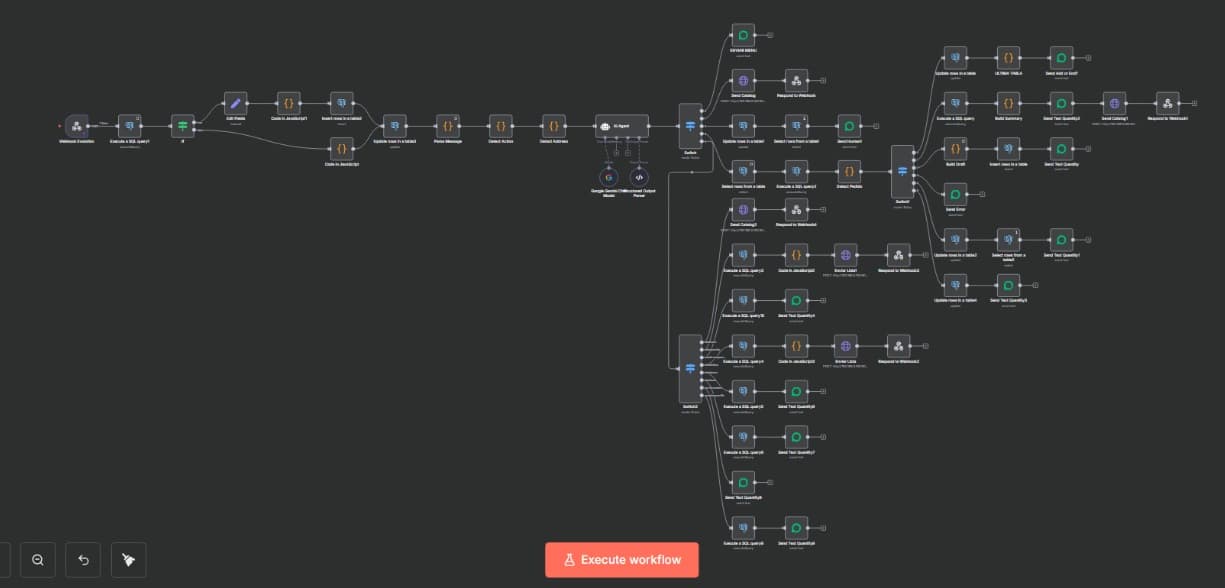The height and width of the screenshot is (588, 1225).
Task: Open the Switch2 node
Action: click(x=691, y=369)
